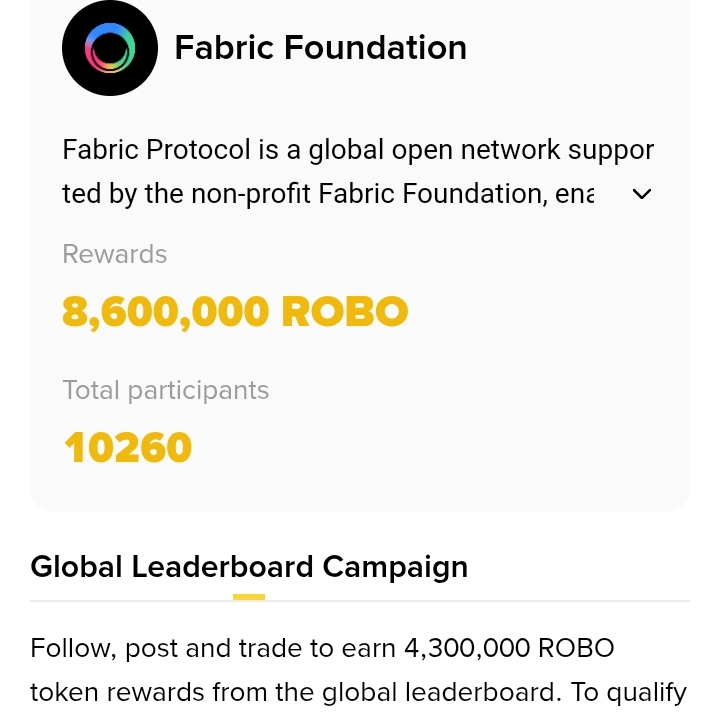Image resolution: width=720 pixels, height=720 pixels.
Task: Click the 10260 total participants count
Action: (128, 447)
